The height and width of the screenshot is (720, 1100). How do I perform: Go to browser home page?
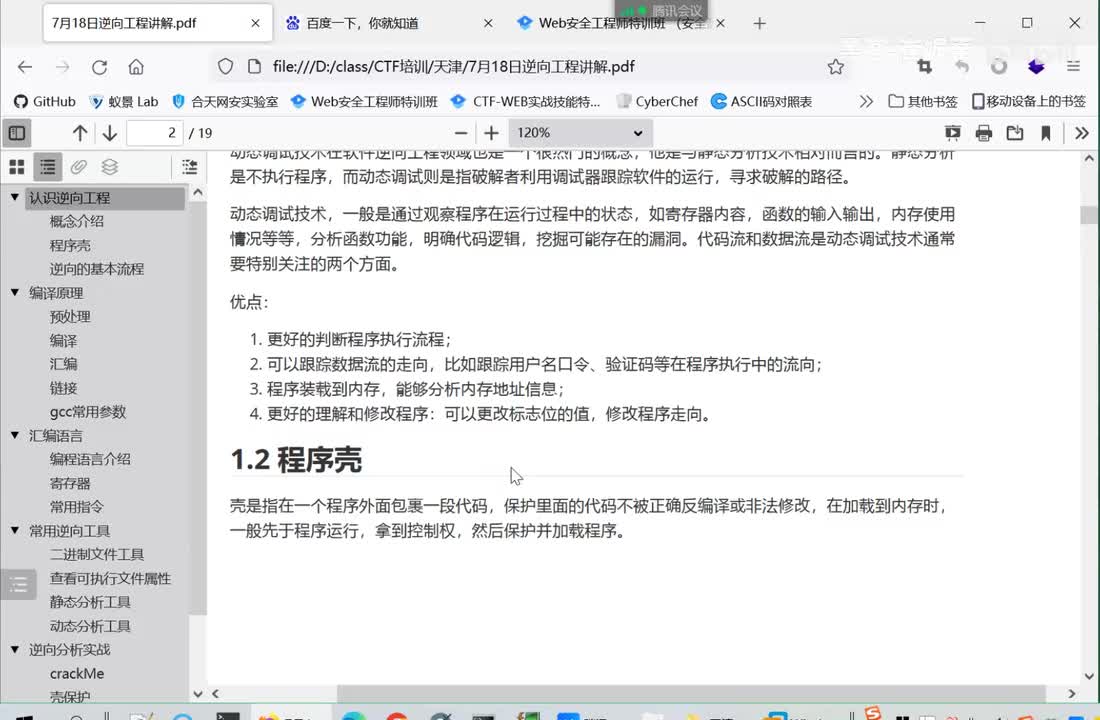pyautogui.click(x=136, y=67)
